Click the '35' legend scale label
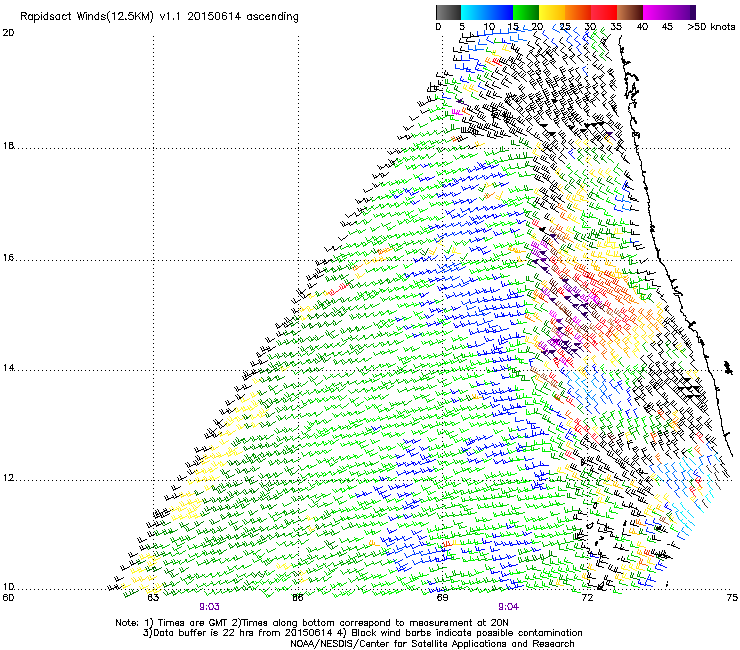 (x=616, y=27)
